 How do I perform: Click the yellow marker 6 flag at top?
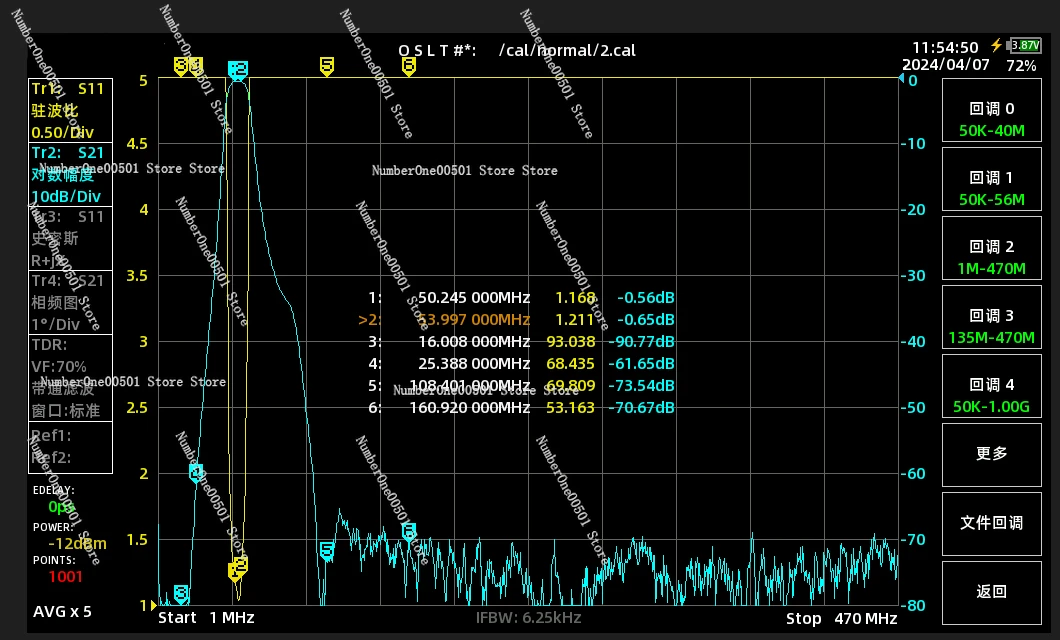[x=409, y=66]
